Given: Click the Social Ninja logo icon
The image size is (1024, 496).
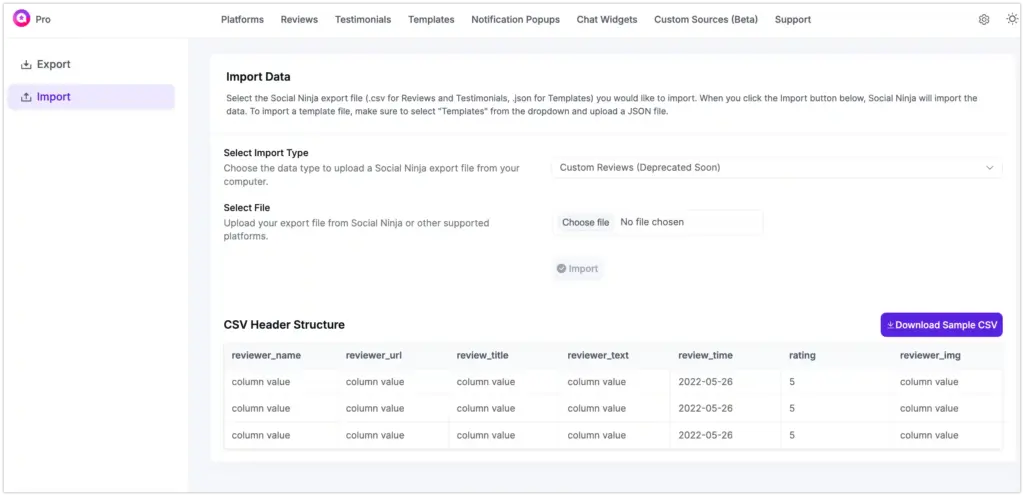Looking at the screenshot, I should (x=21, y=19).
